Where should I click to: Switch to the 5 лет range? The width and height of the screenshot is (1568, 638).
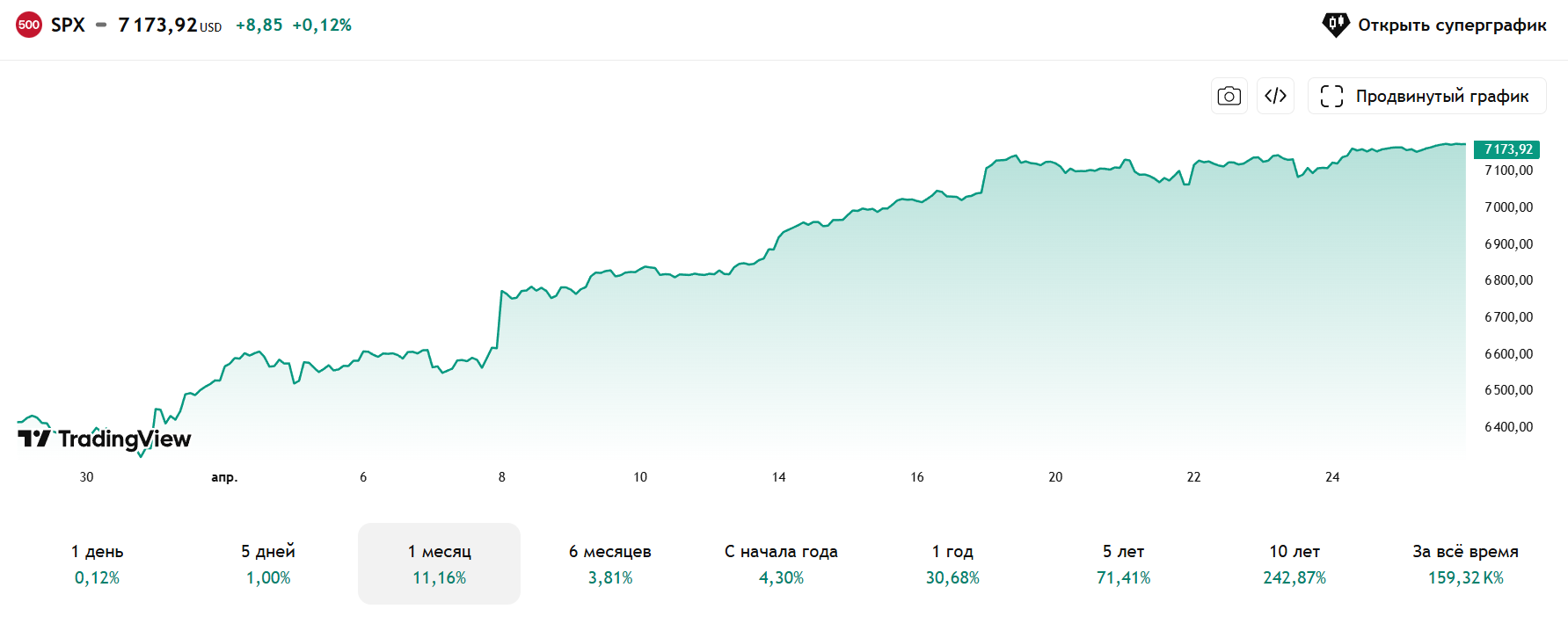click(x=1123, y=563)
